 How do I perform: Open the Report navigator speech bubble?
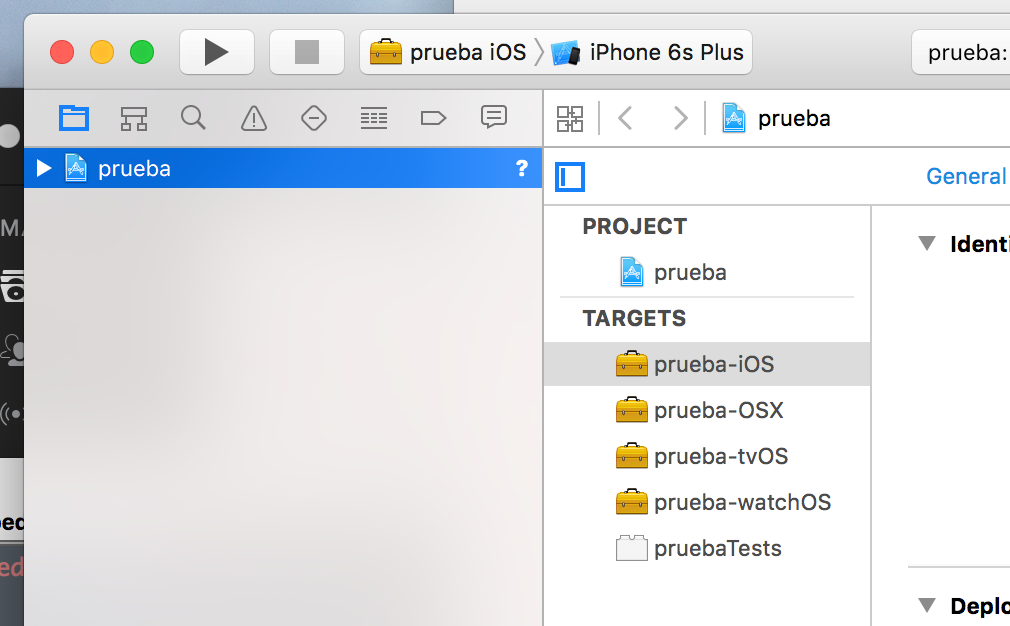493,118
